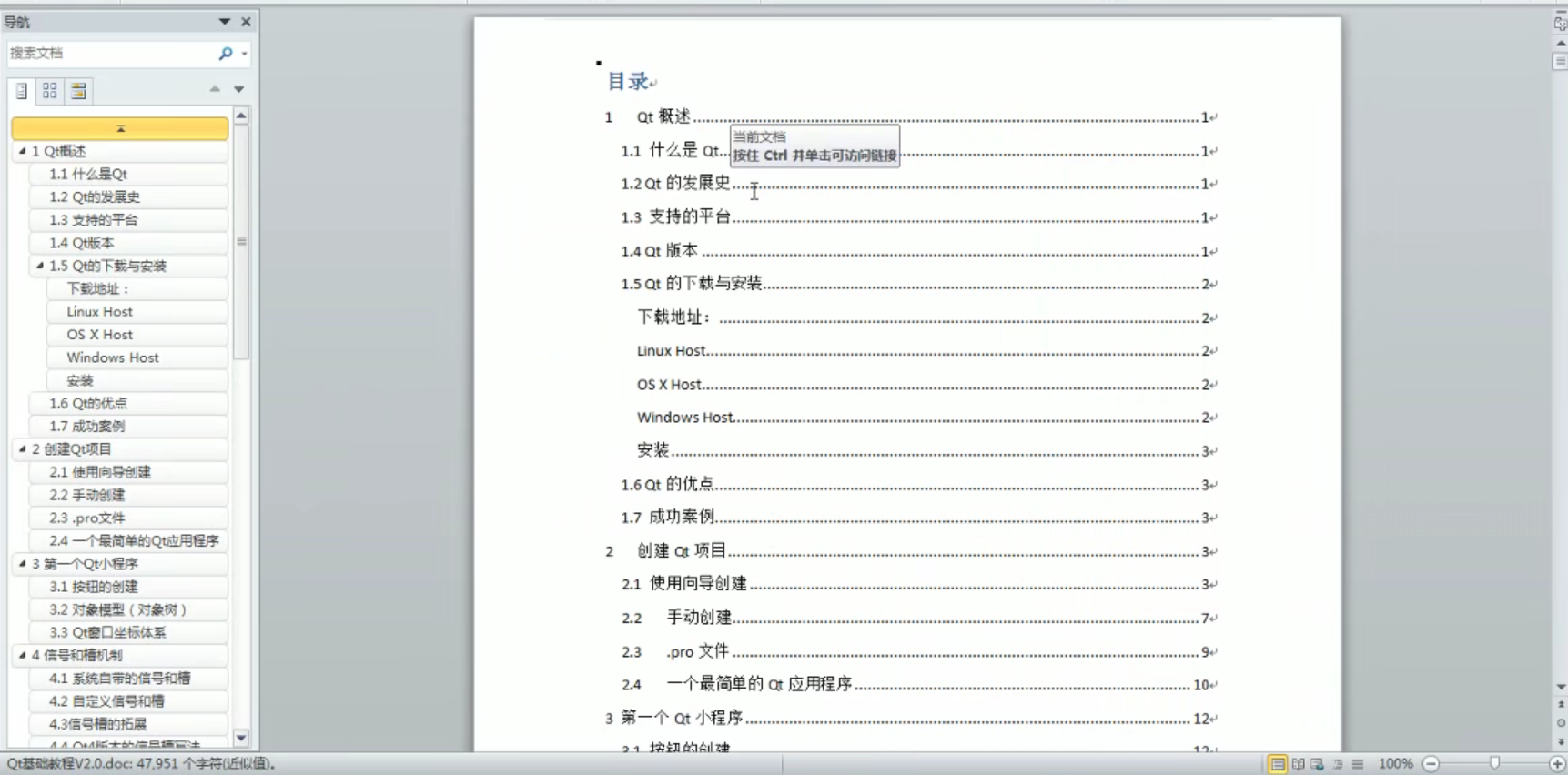Select "1.1 什么是Qt" in navigation tree
The width and height of the screenshot is (1568, 775).
tap(127, 174)
